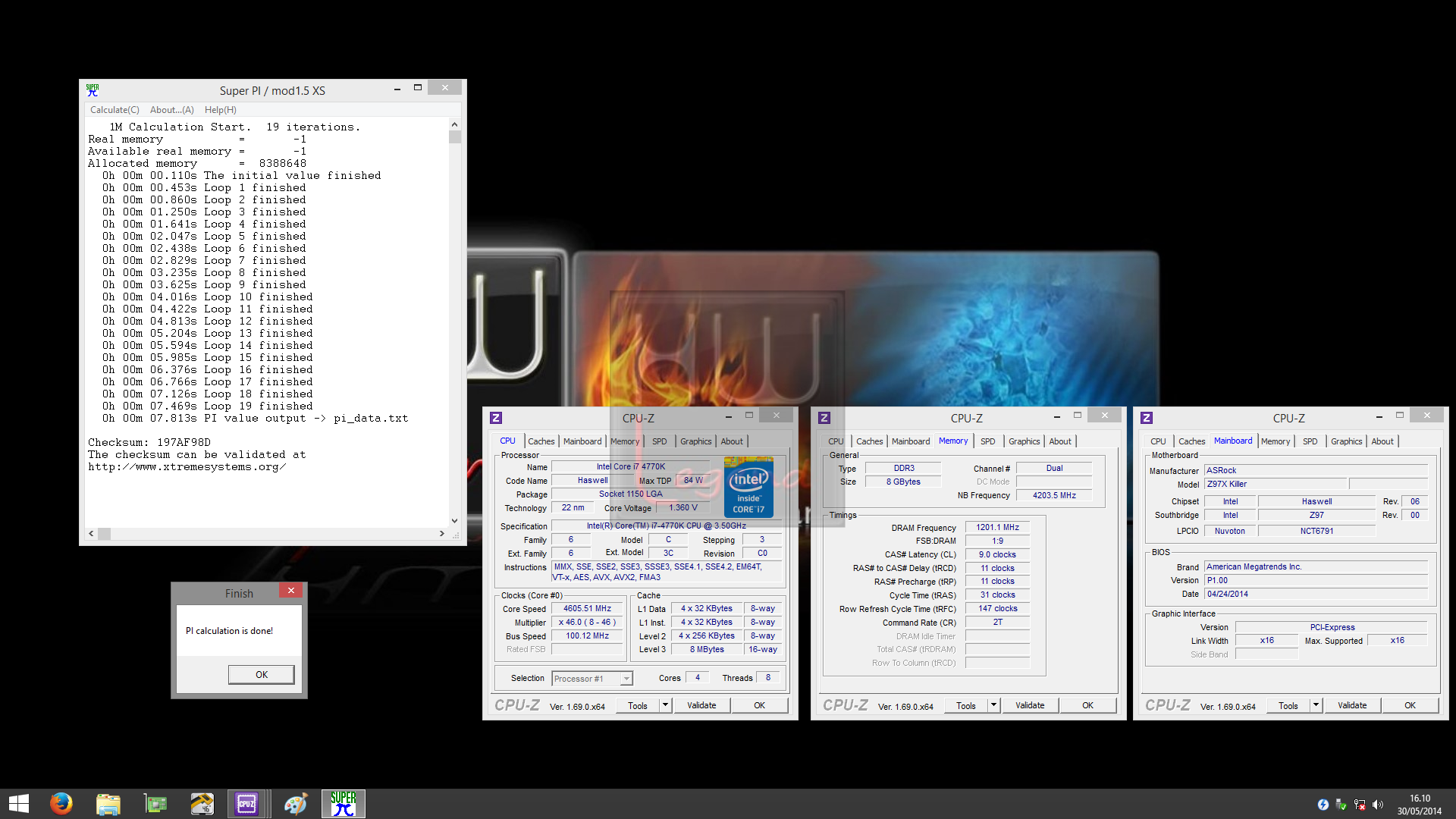1456x819 pixels.
Task: Click Tools button in Mainboard CPU-Z window
Action: [x=1288, y=705]
